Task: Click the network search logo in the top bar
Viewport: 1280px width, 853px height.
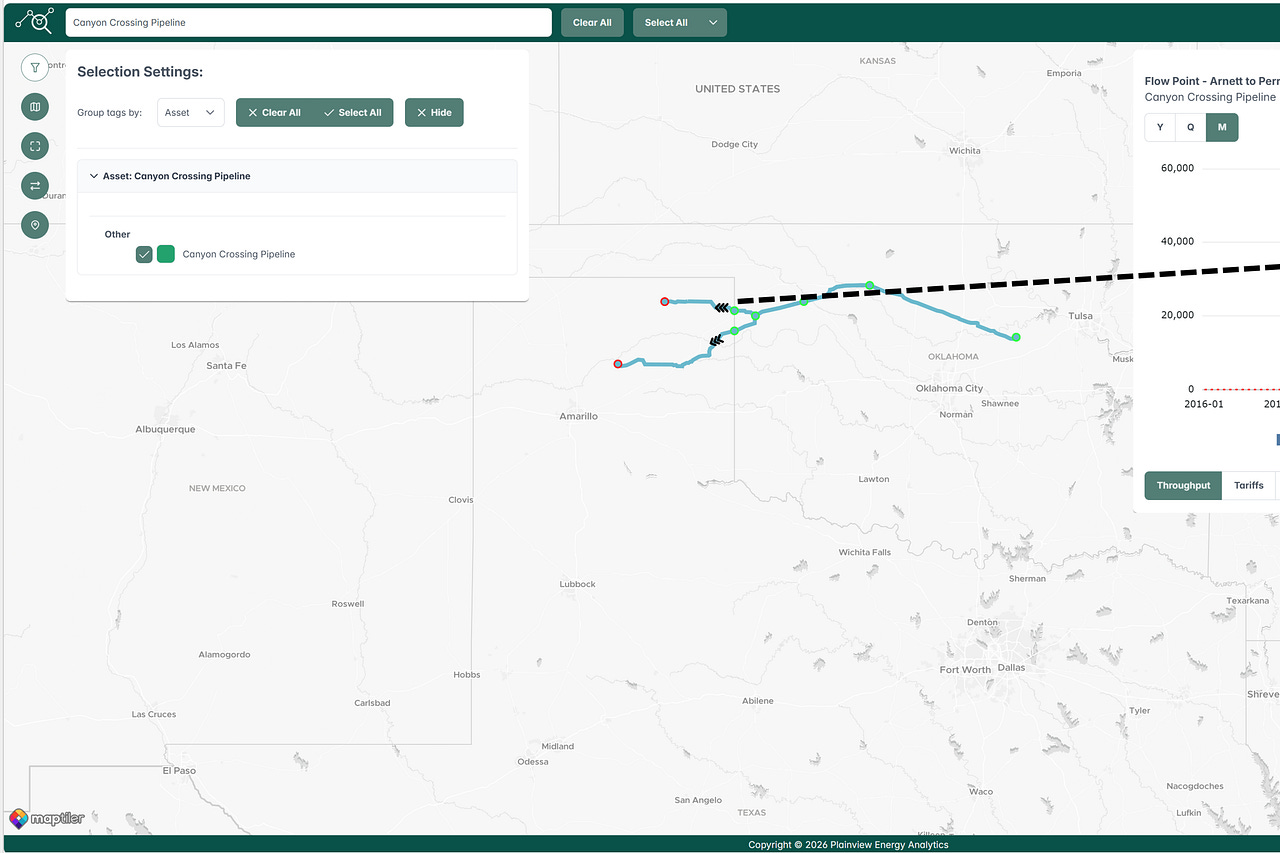Action: click(35, 21)
